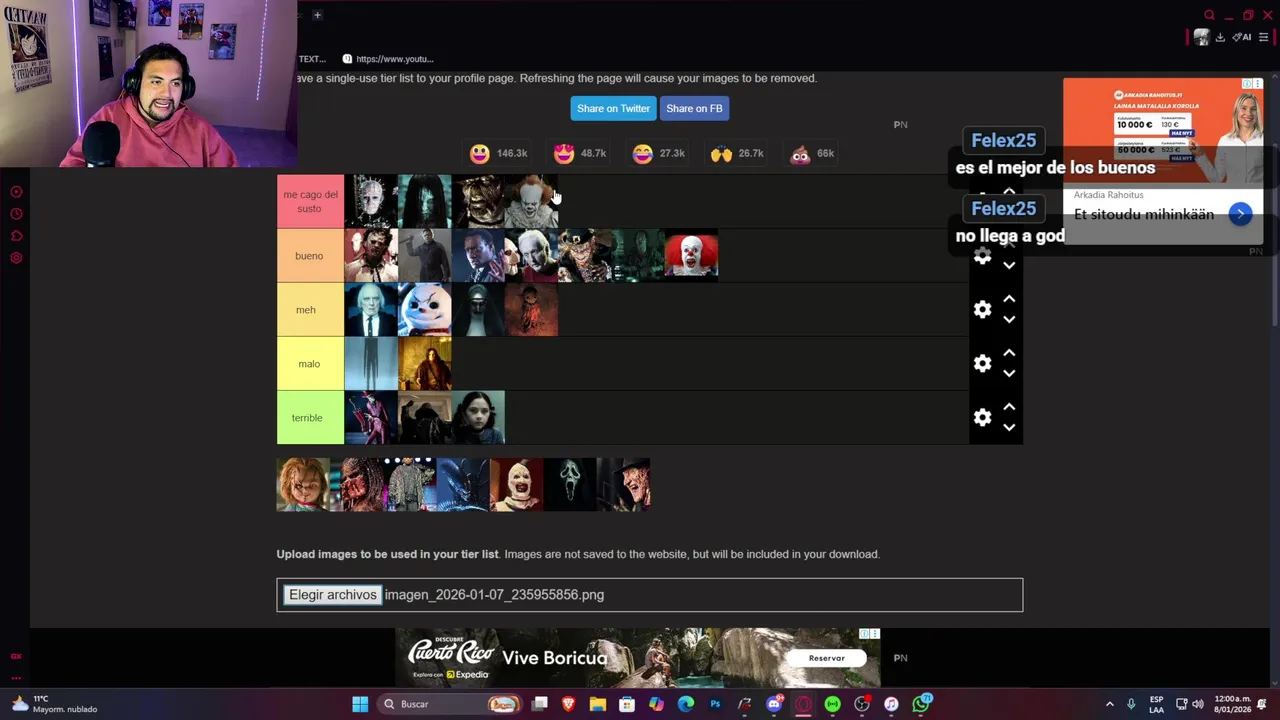The width and height of the screenshot is (1280, 720).
Task: Move meh row down
Action: pos(1009,320)
